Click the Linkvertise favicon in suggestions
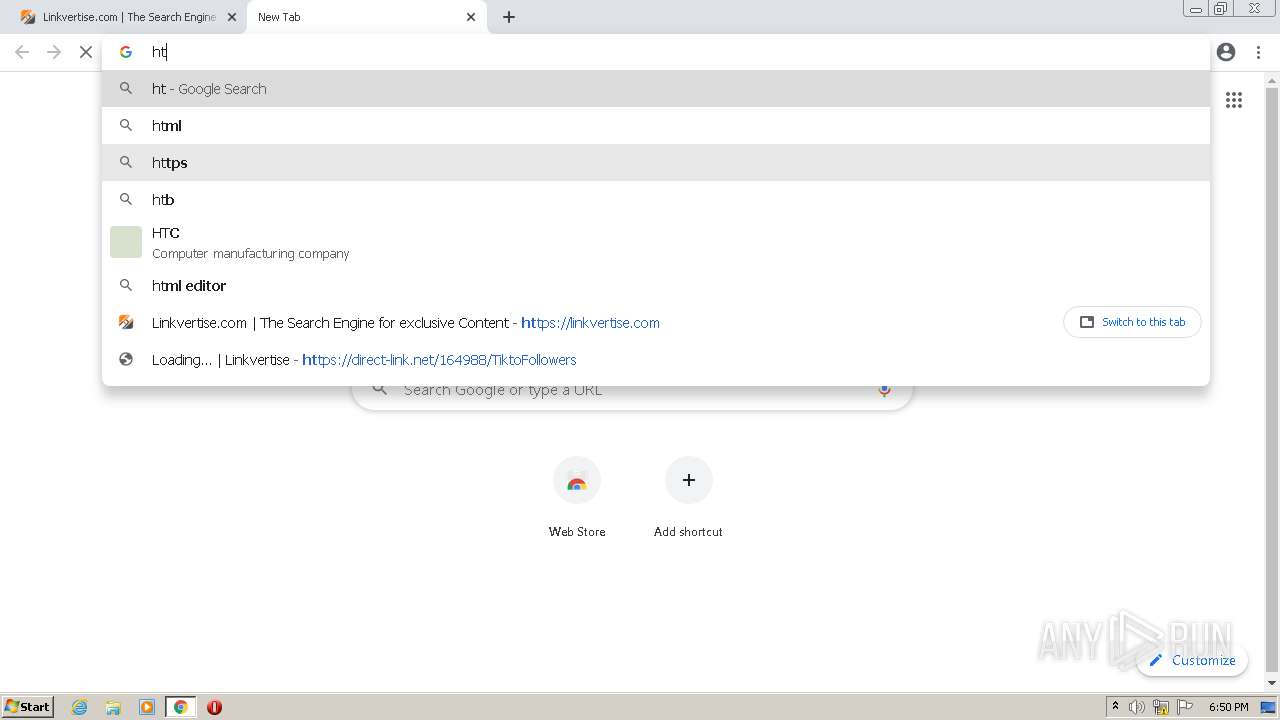The height and width of the screenshot is (720, 1280). click(x=126, y=322)
